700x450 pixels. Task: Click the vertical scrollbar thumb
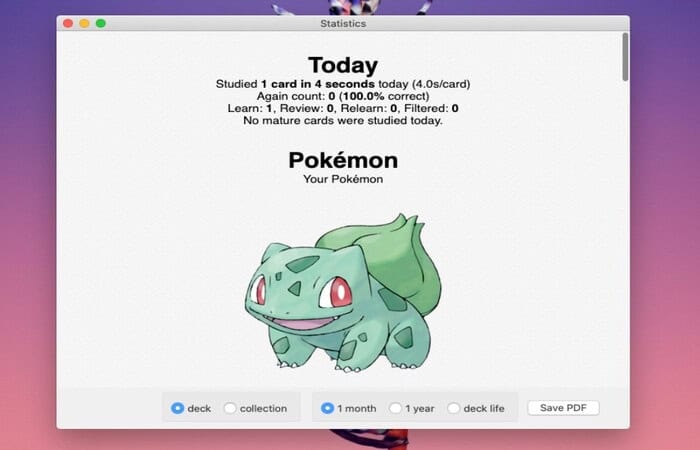625,57
